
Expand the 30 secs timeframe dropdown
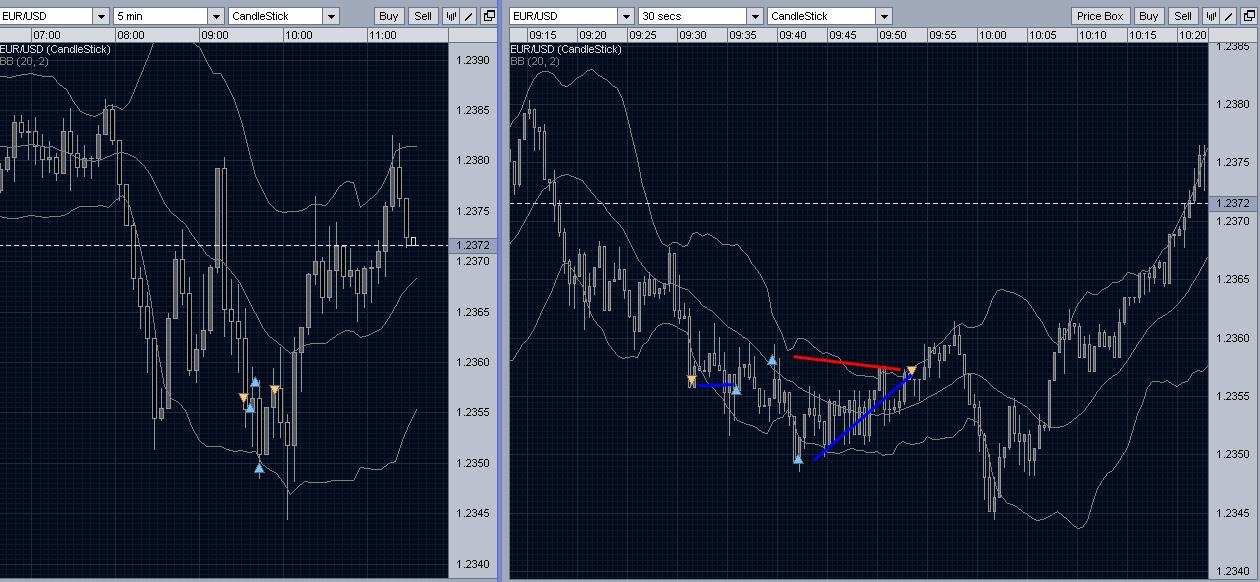tap(755, 16)
